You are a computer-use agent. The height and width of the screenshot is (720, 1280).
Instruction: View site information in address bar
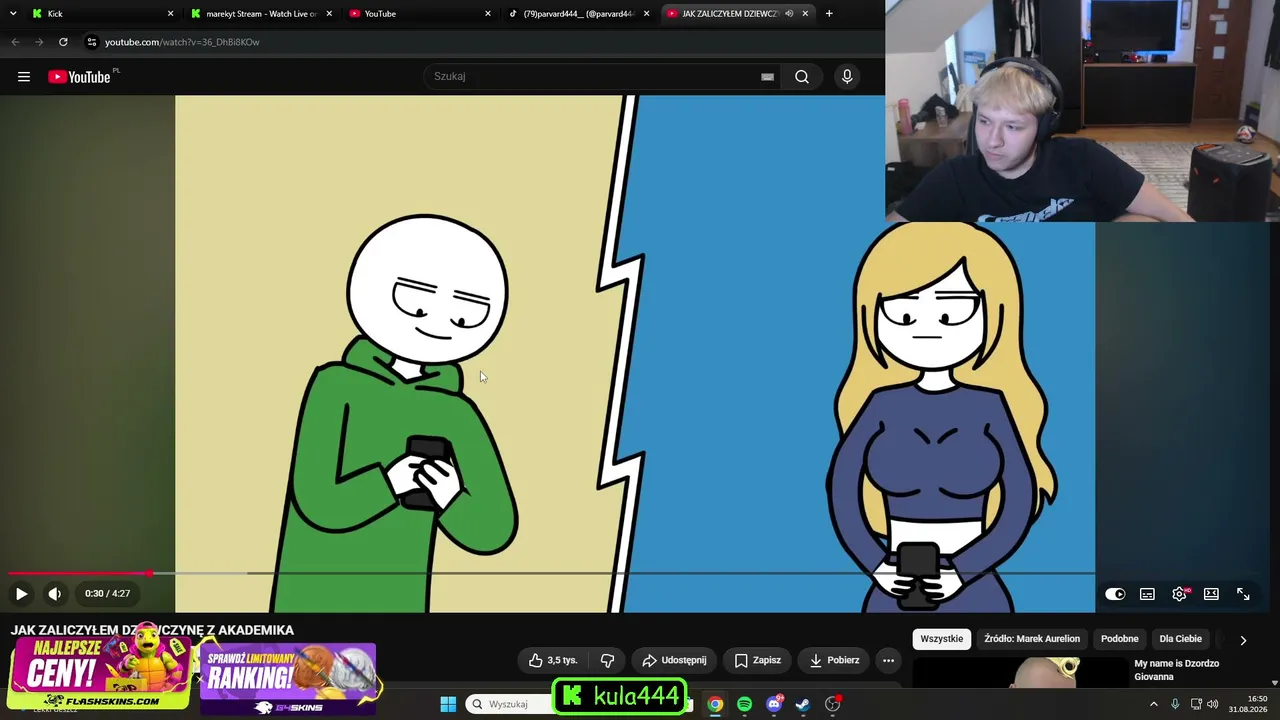click(x=91, y=42)
